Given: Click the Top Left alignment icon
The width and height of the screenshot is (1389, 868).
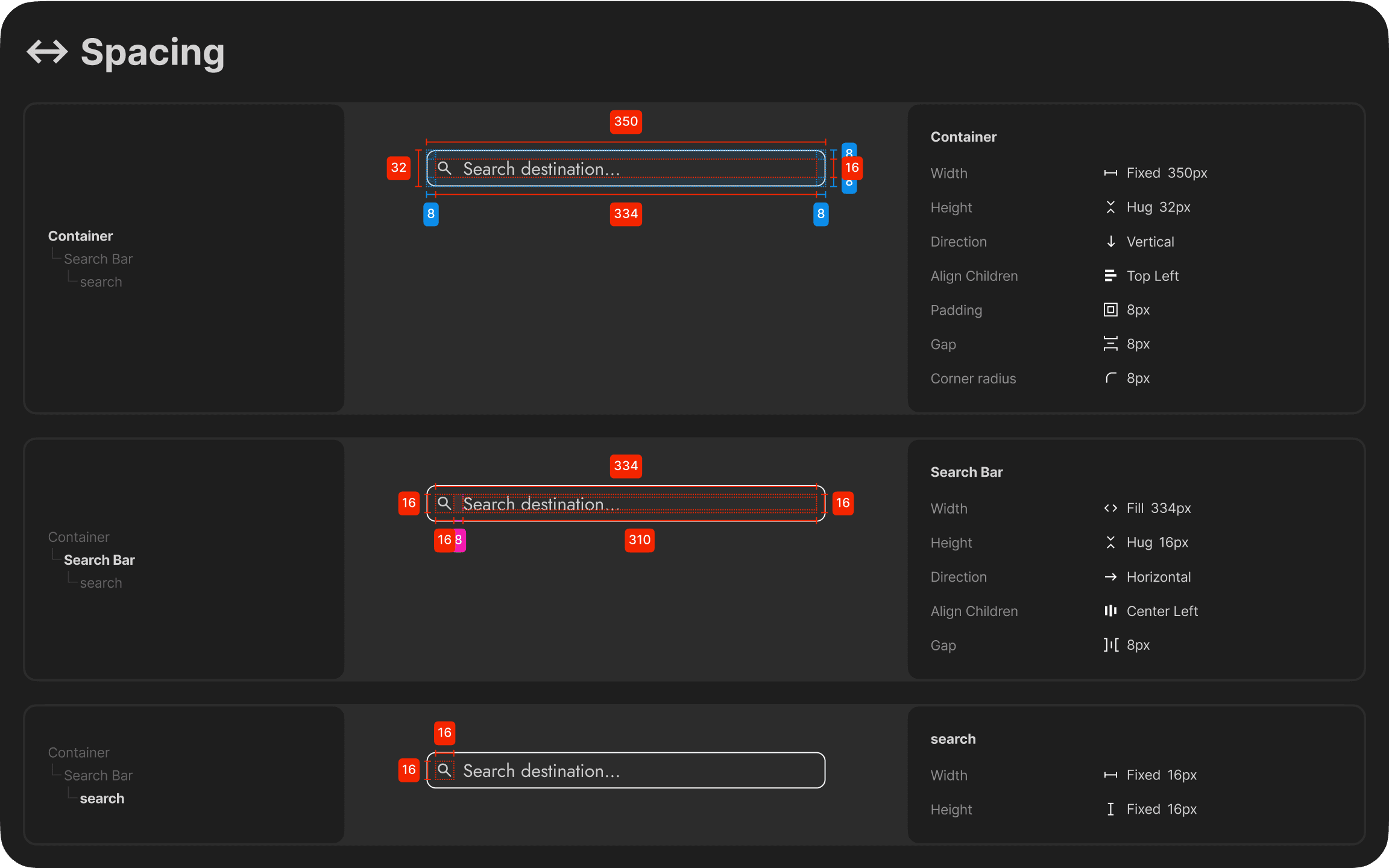Looking at the screenshot, I should (x=1110, y=276).
